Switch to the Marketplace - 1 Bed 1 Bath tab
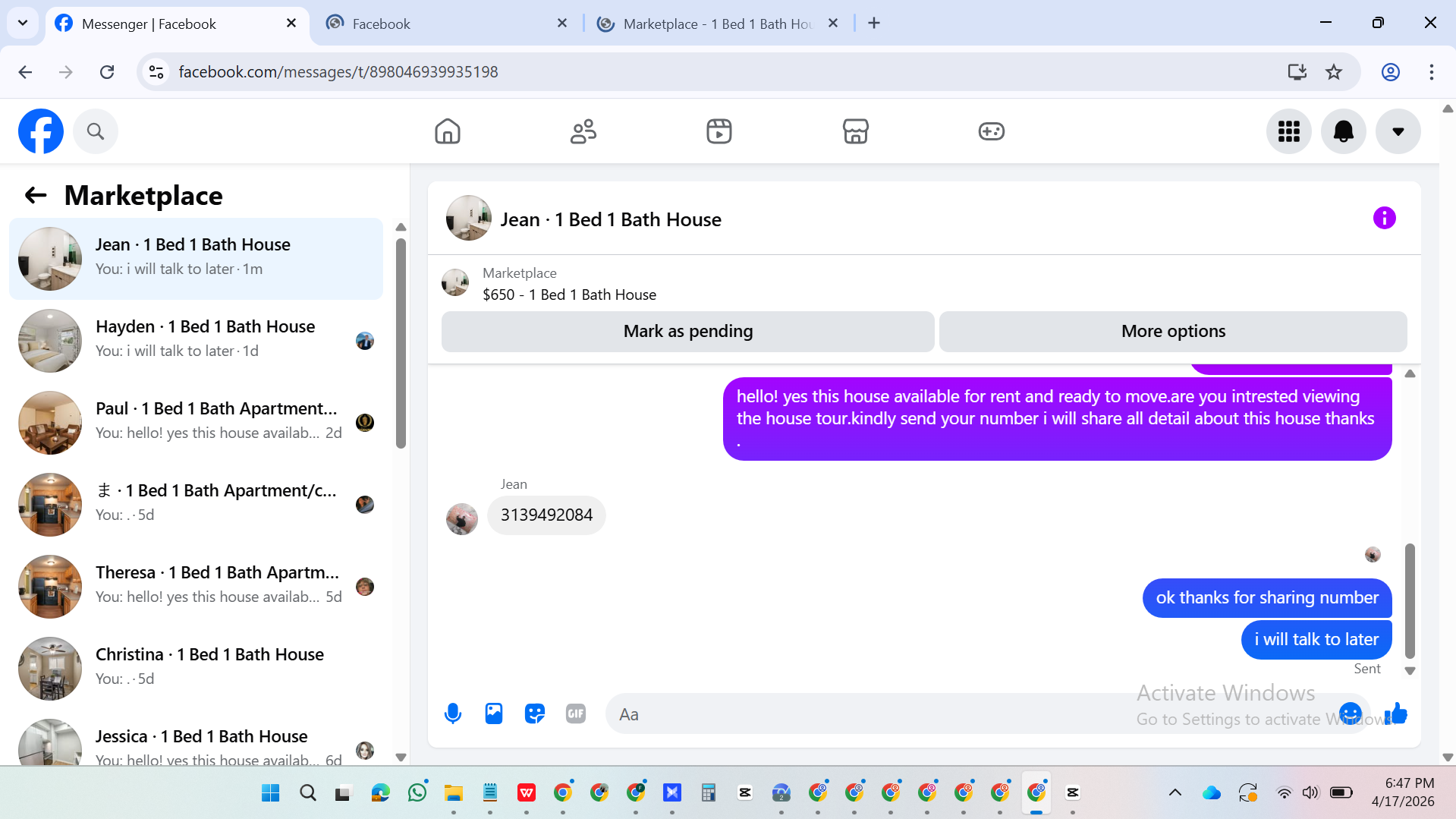The width and height of the screenshot is (1456, 819). point(717,24)
